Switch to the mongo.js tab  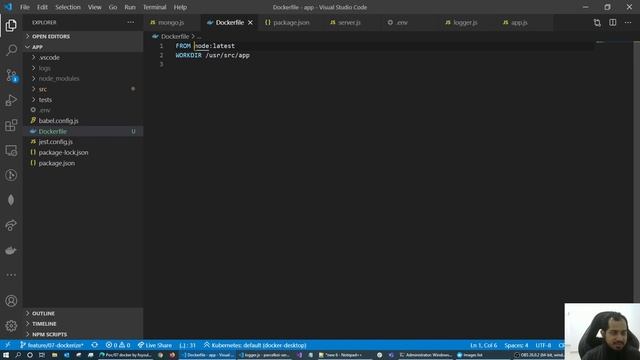tap(172, 22)
